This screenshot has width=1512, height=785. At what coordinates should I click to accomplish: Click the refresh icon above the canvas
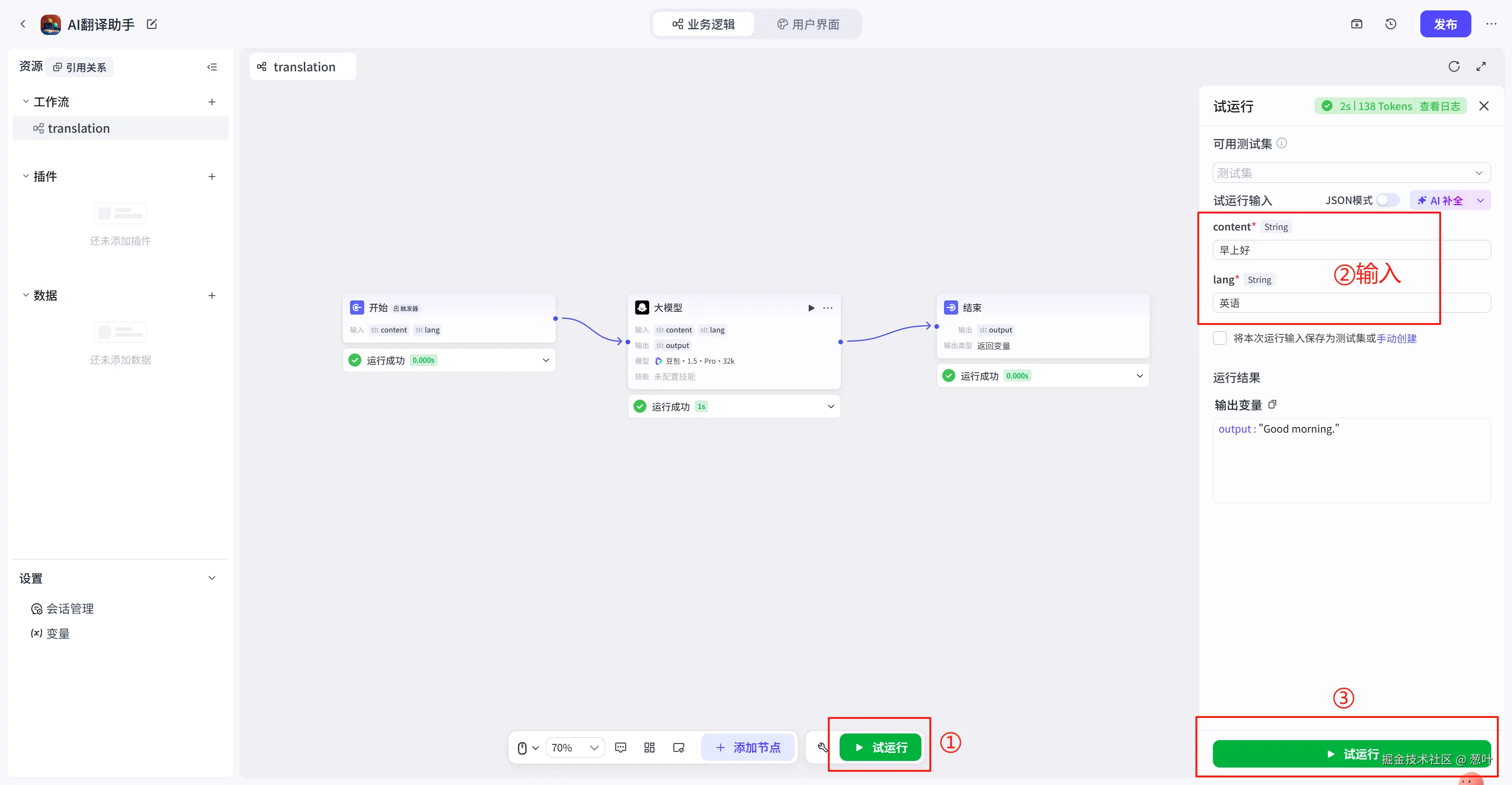[x=1453, y=66]
